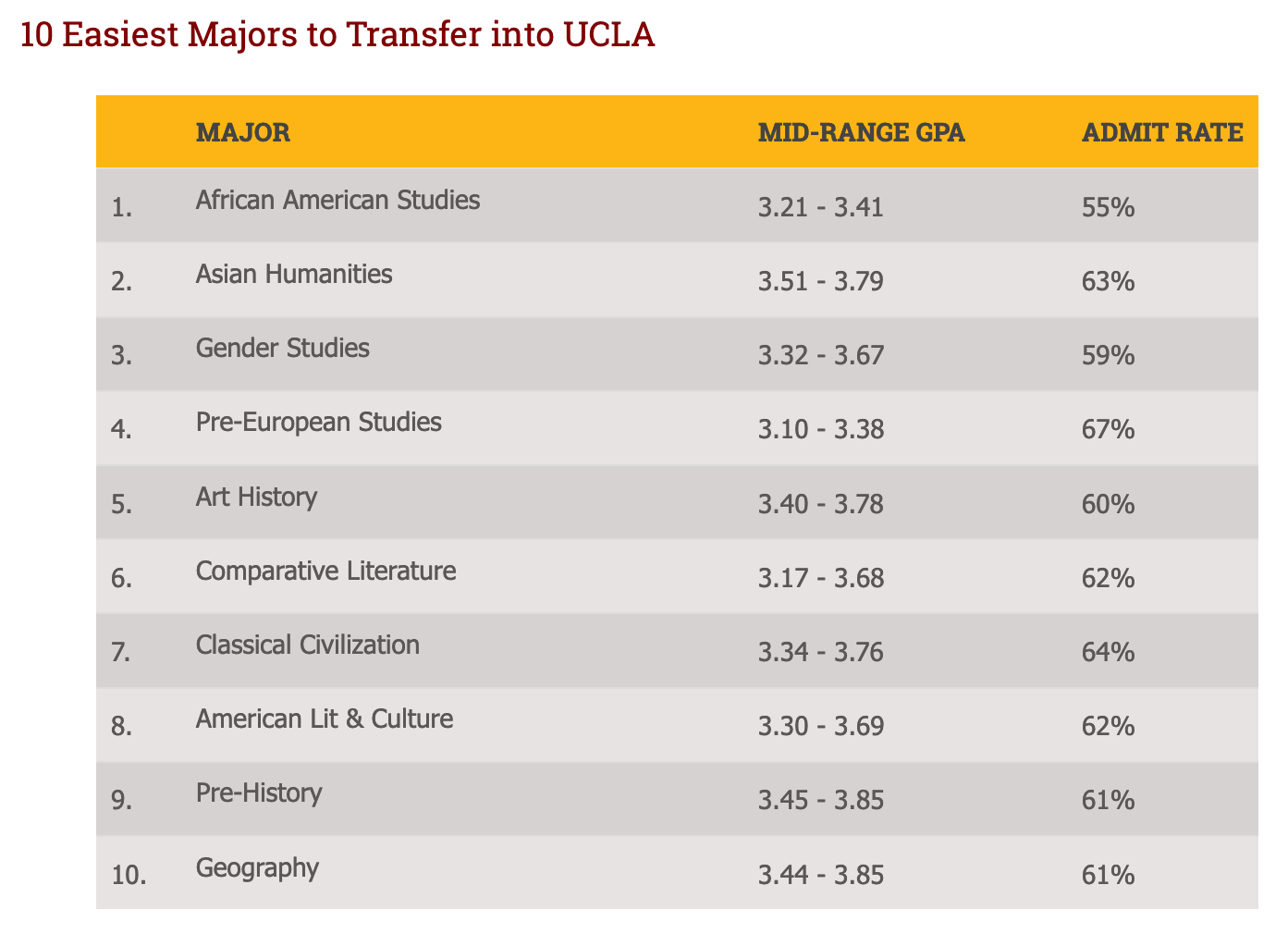Click the 3.21 - 3.41 GPA range

click(x=820, y=207)
